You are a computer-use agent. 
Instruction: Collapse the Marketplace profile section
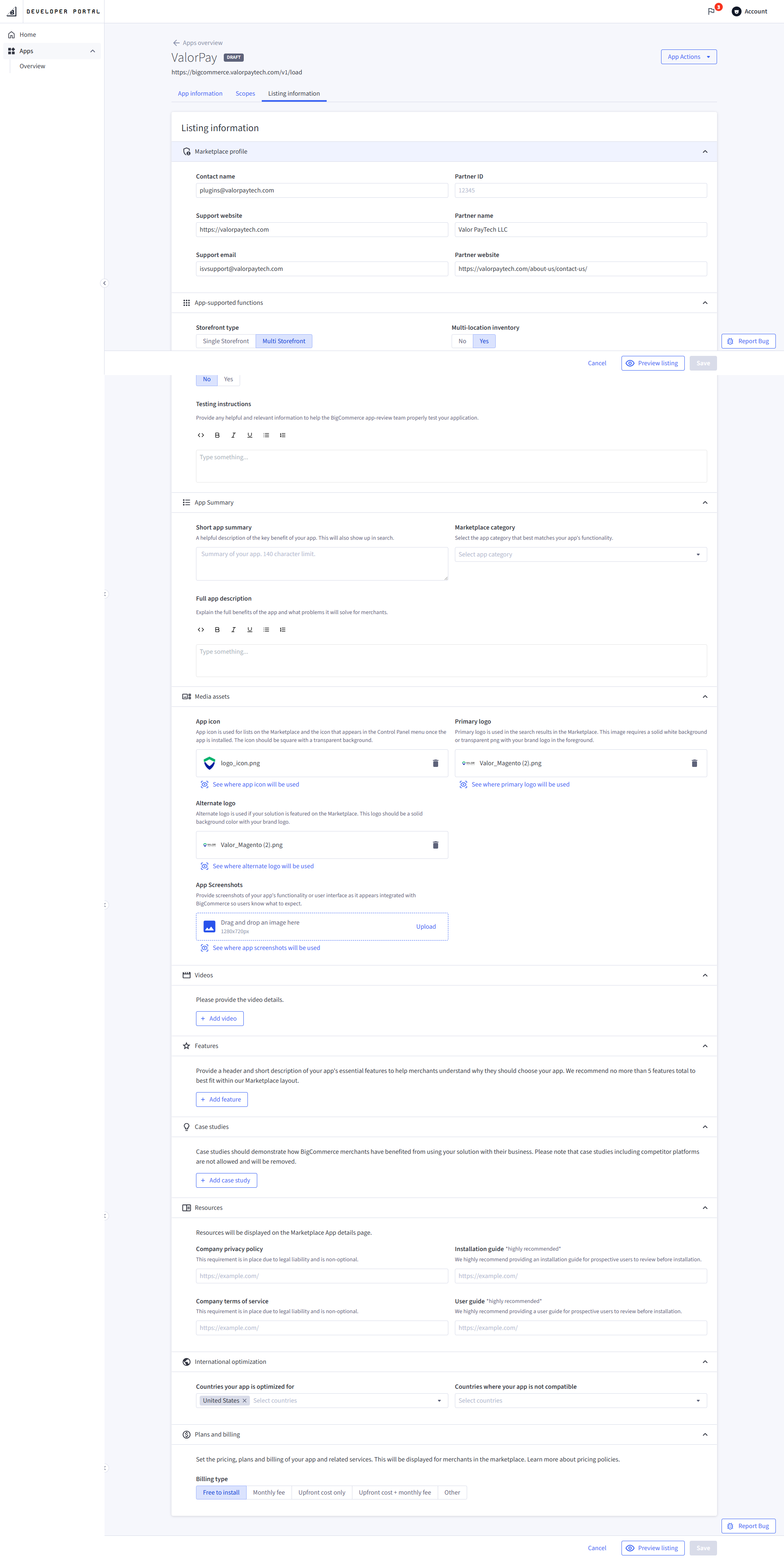[x=705, y=152]
